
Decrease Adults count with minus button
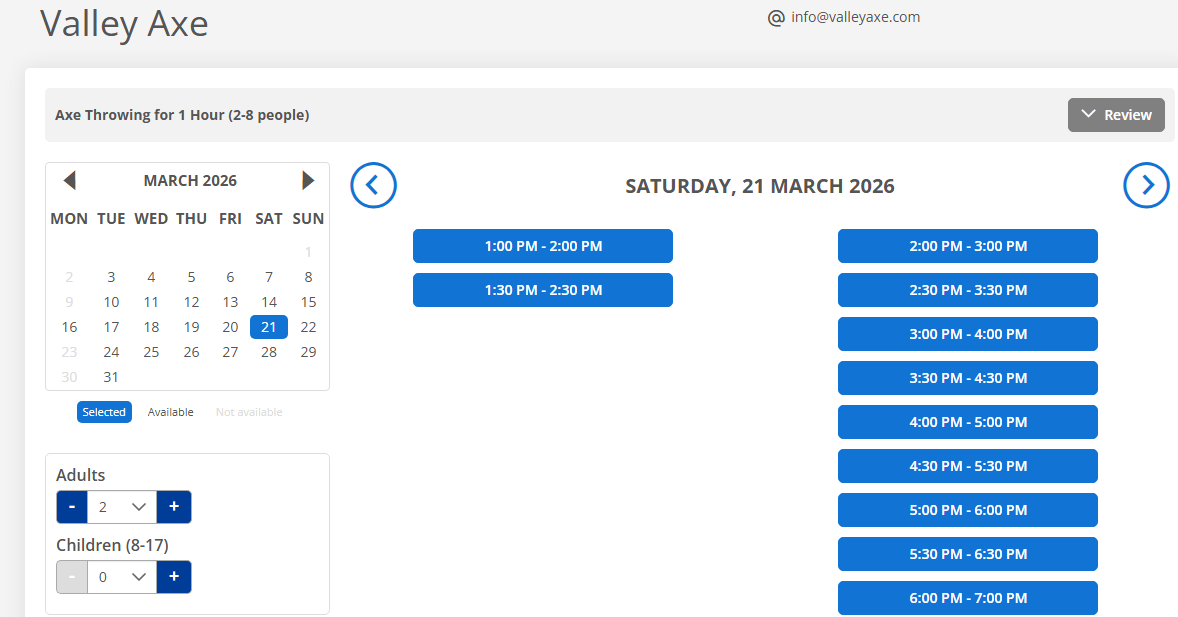[72, 507]
